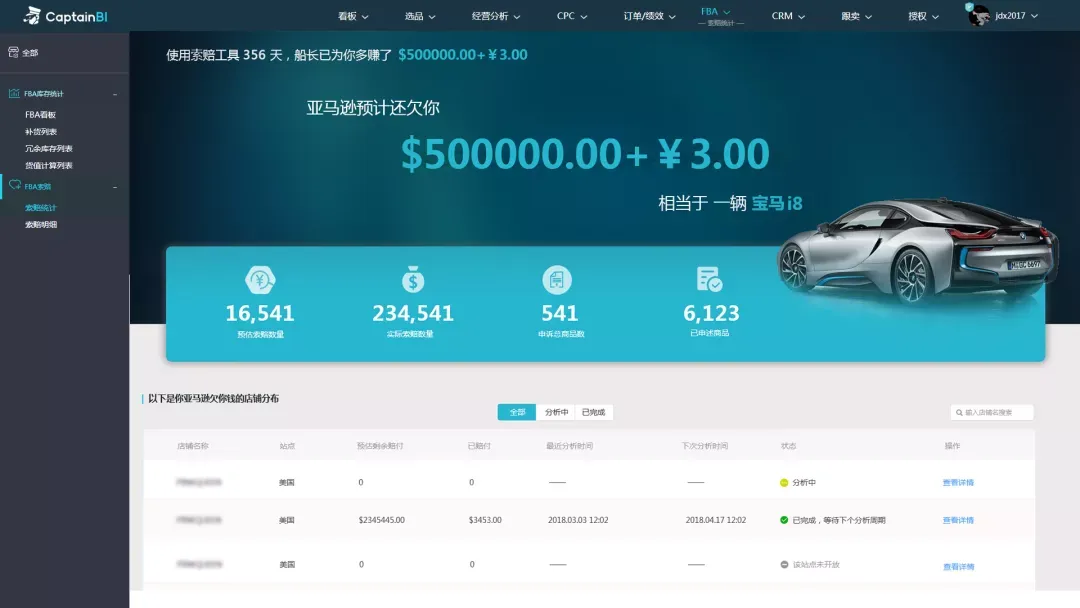Open the jdx2017 account dropdown
This screenshot has height=608, width=1080.
tap(1016, 16)
